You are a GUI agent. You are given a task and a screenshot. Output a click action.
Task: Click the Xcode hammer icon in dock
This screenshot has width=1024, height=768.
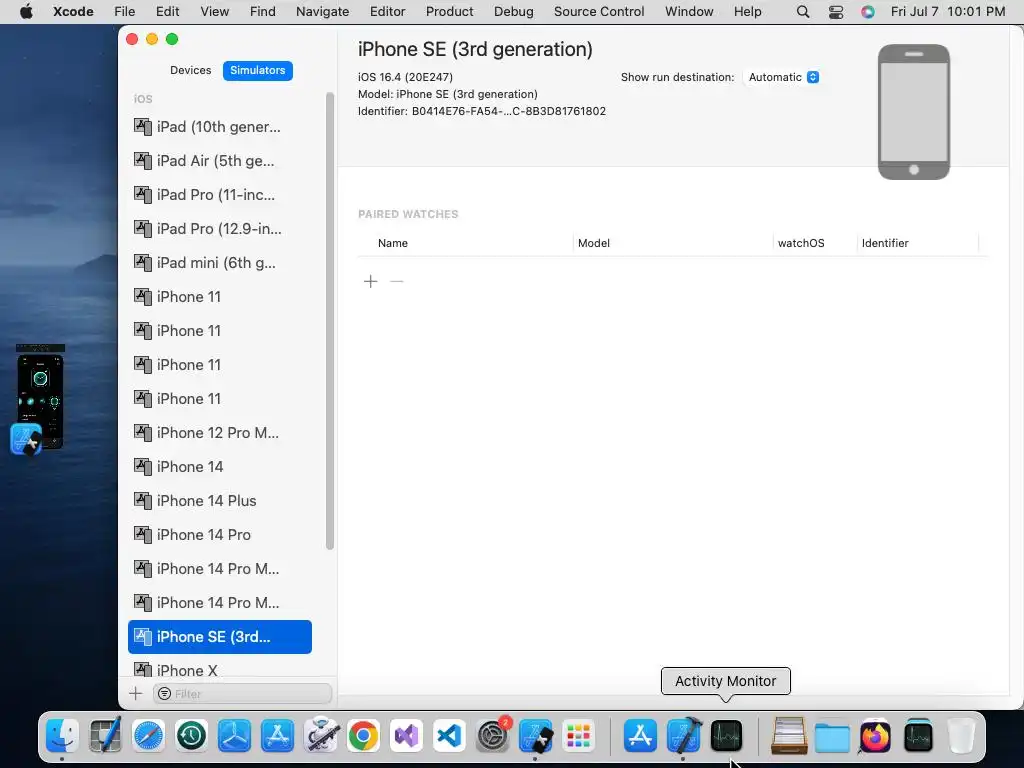pos(684,736)
